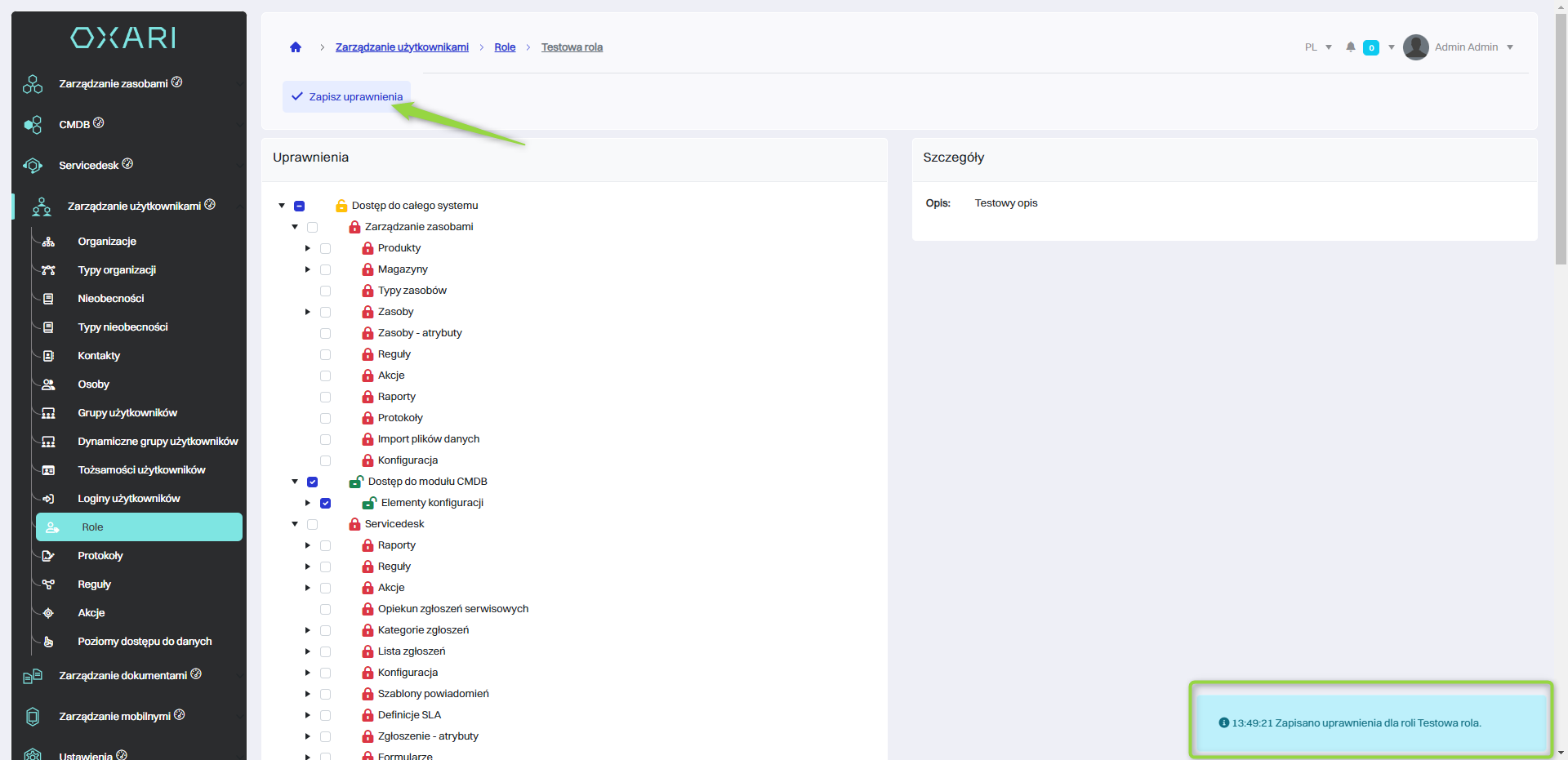Click the Zarządzanie mobilnymi sidebar icon
This screenshot has width=1568, height=760.
33,717
